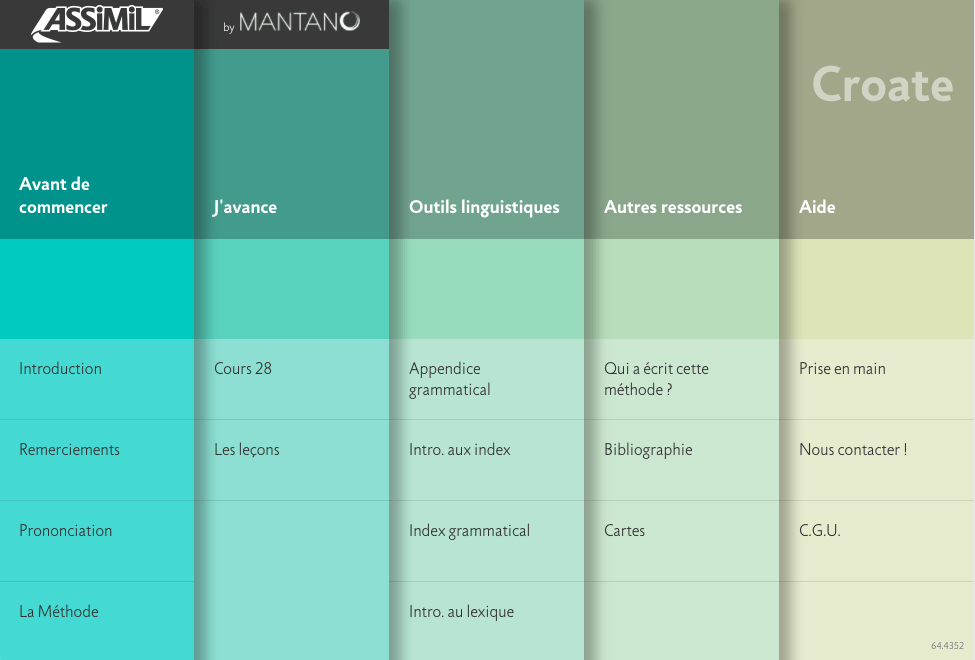The image size is (975, 660).
Task: Click the Assimil logo
Action: [96, 23]
